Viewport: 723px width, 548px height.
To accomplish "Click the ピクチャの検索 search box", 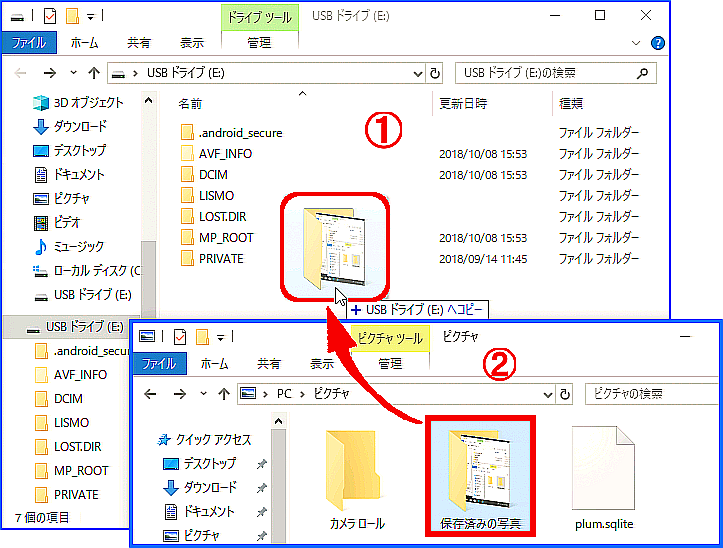I will point(651,394).
